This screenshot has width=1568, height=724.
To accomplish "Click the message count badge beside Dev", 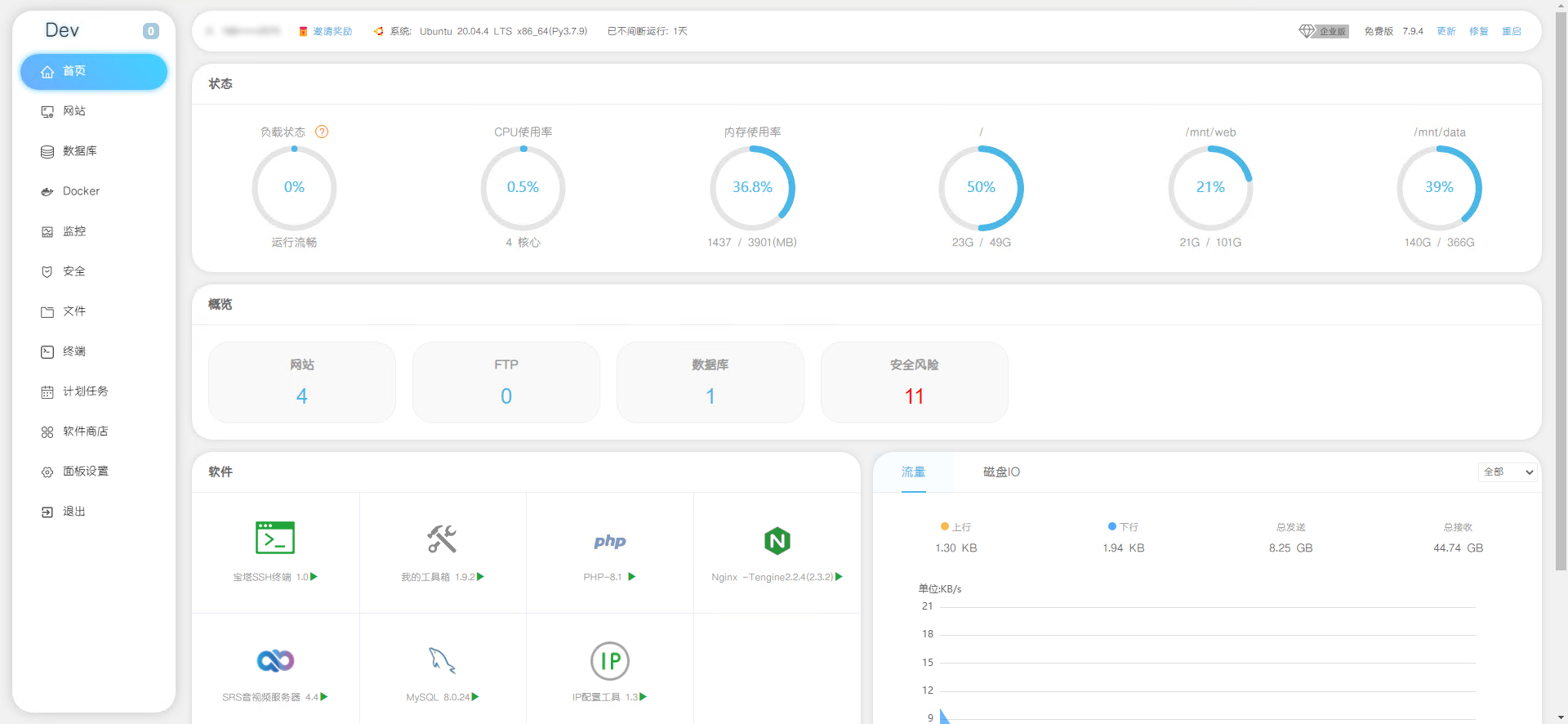I will click(x=151, y=31).
